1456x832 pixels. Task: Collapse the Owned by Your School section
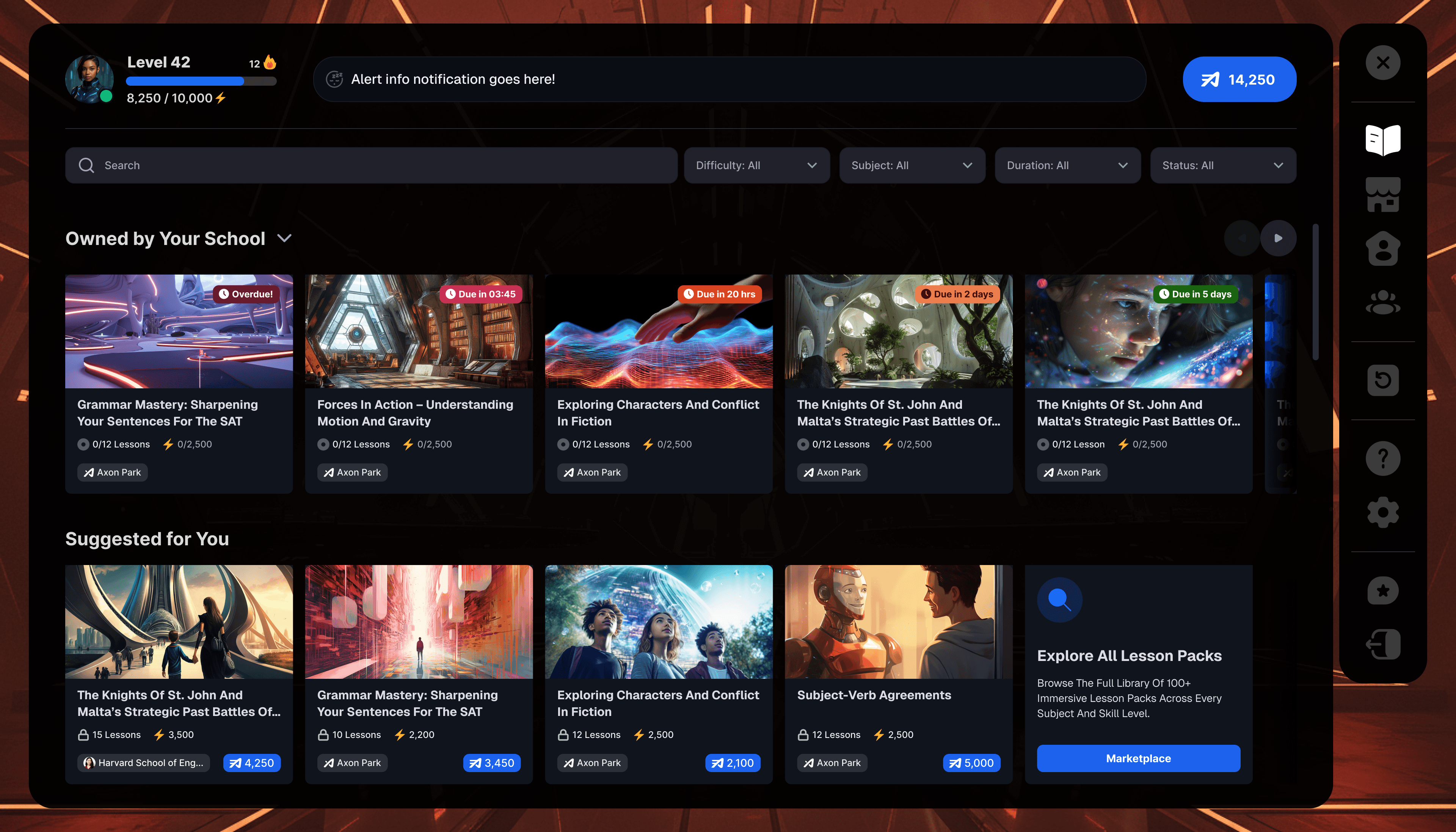click(x=284, y=238)
